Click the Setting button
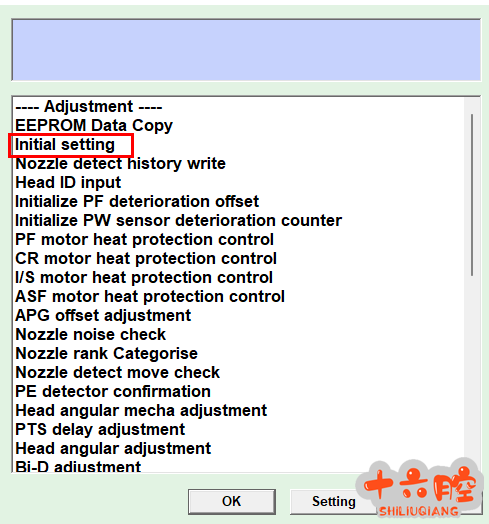 point(334,502)
